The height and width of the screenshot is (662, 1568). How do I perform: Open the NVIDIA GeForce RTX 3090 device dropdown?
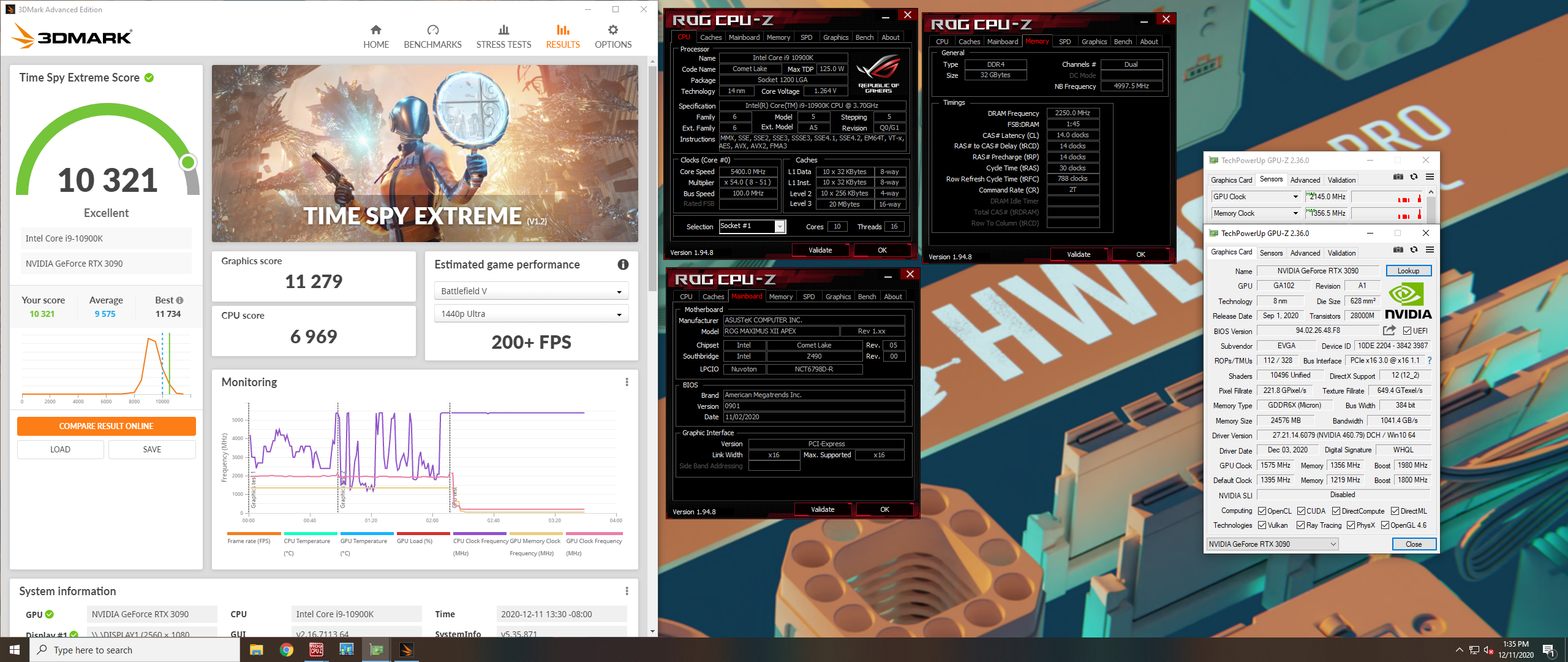(1272, 544)
